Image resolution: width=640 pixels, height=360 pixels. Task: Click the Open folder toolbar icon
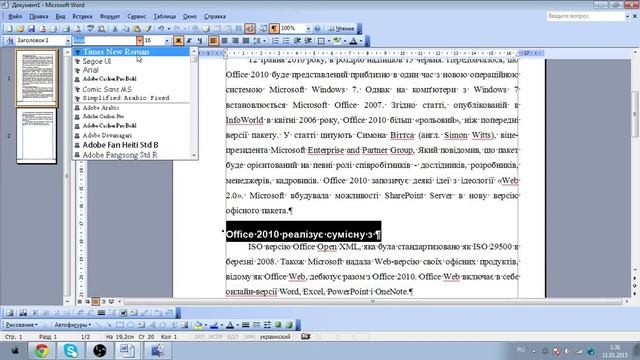pos(20,29)
